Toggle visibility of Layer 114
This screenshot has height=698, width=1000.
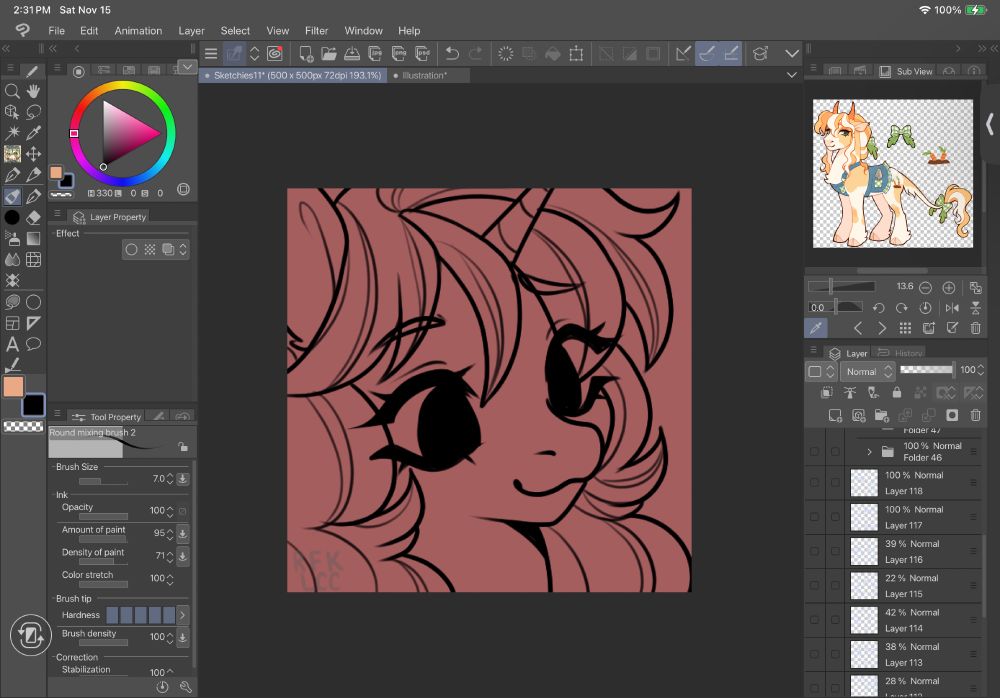click(814, 620)
